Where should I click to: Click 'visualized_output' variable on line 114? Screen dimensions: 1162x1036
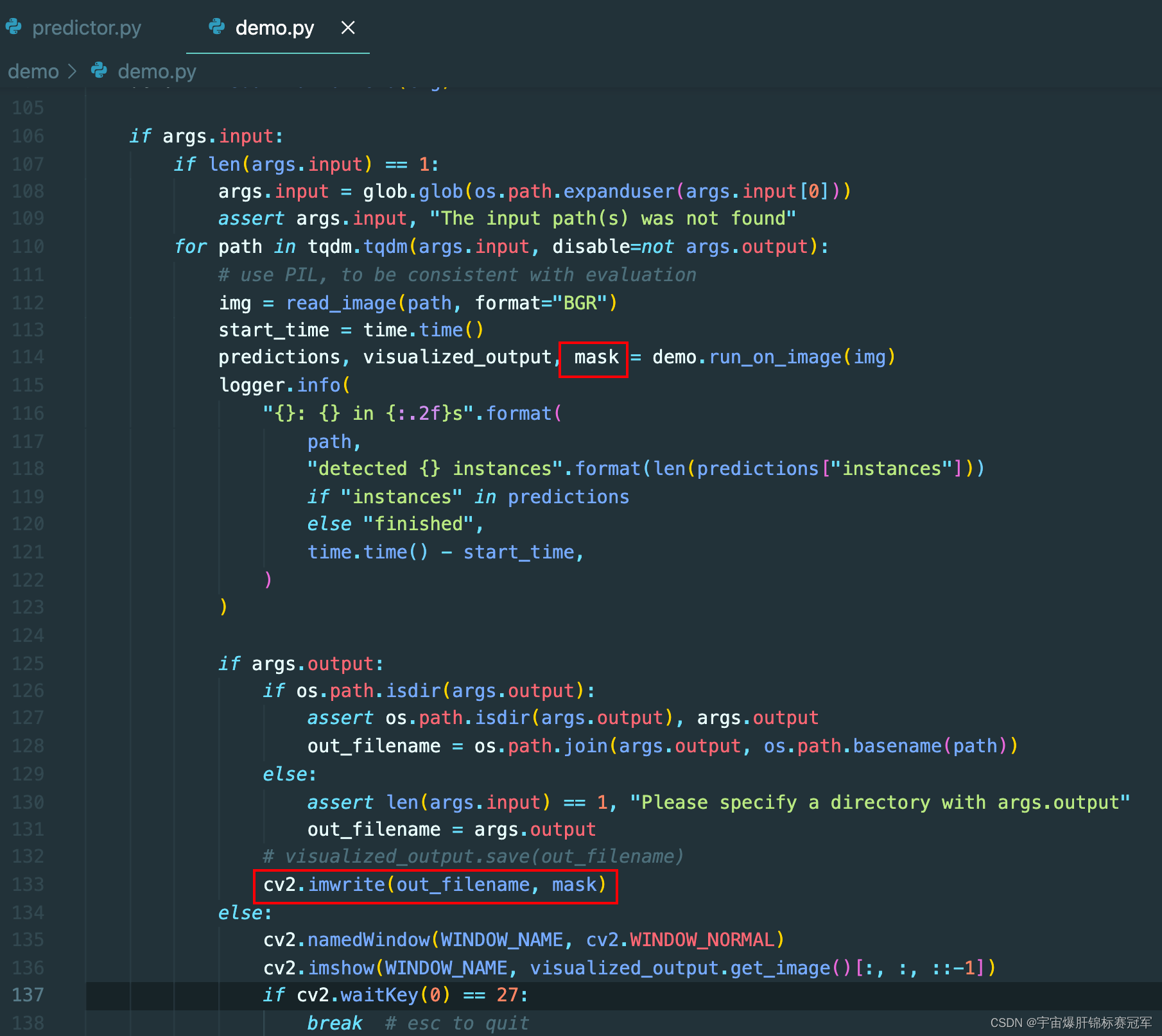pyautogui.click(x=458, y=357)
